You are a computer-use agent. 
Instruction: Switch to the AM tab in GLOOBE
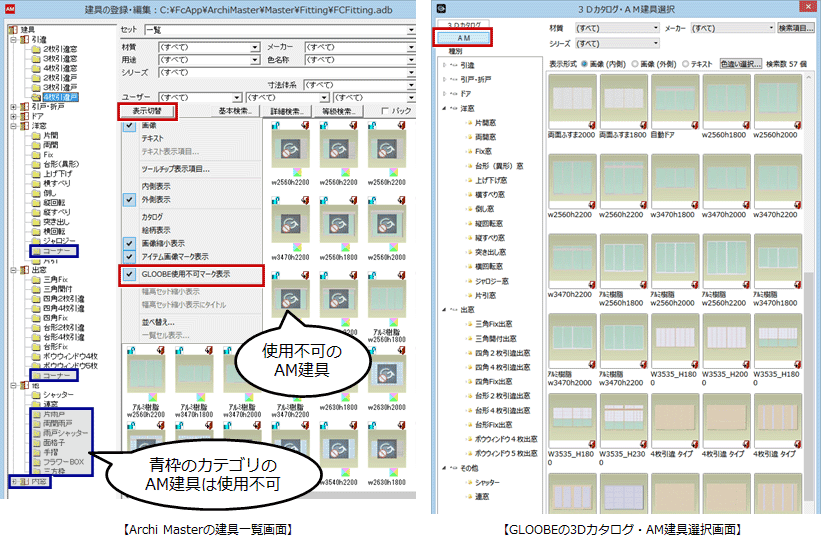point(463,38)
